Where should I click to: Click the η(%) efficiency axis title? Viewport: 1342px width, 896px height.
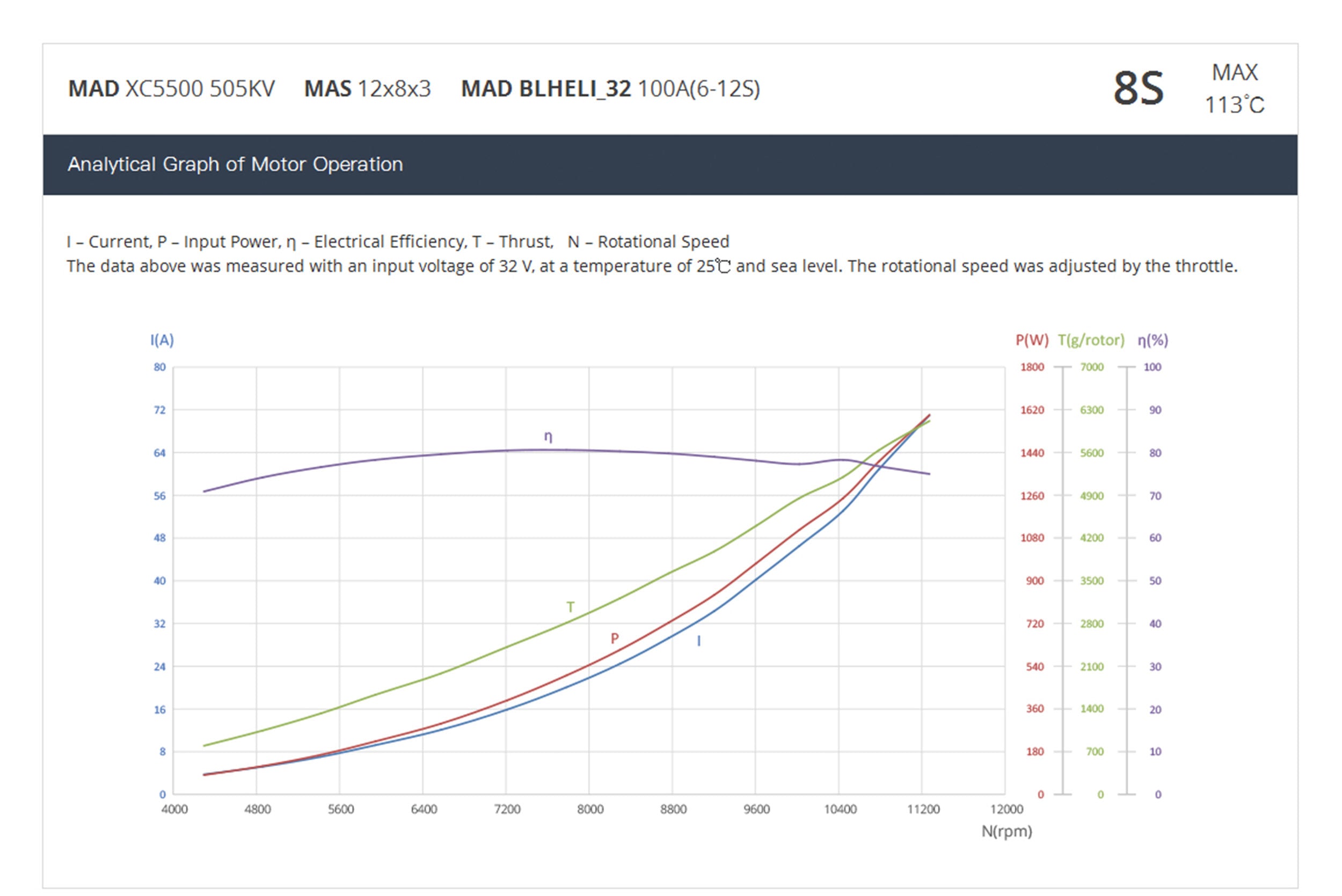coord(1153,341)
